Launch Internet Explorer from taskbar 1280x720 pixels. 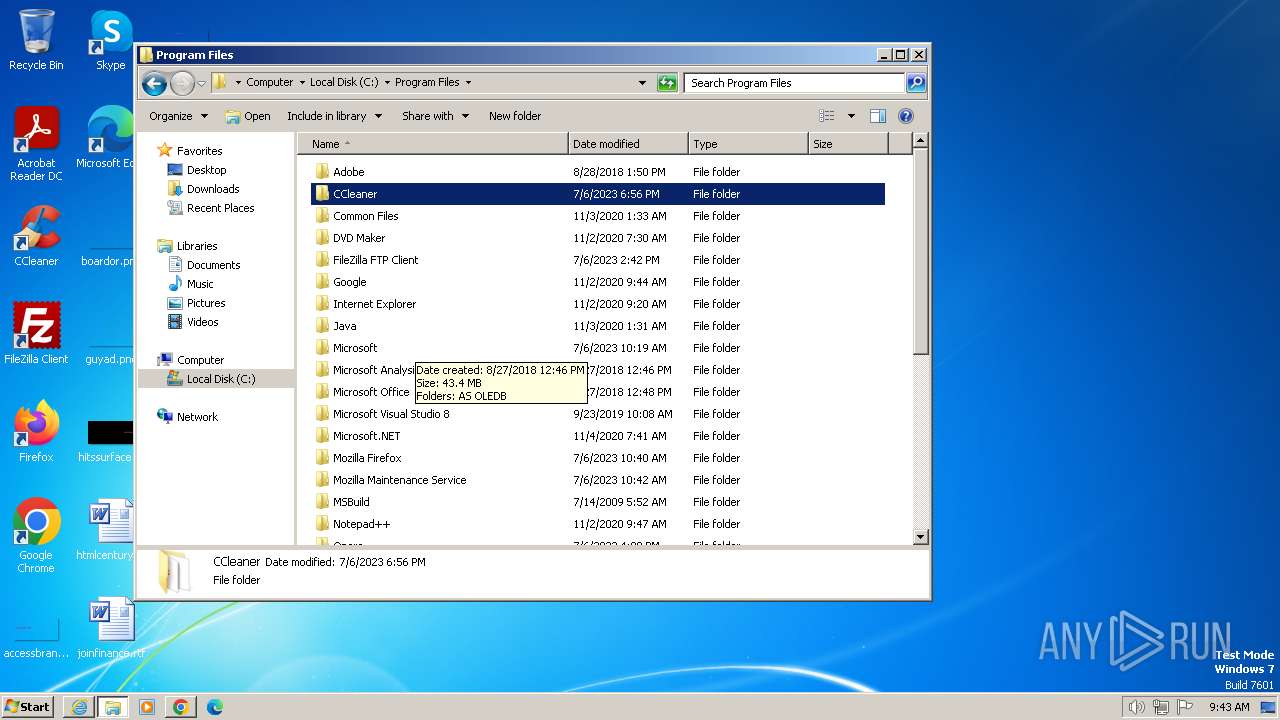pyautogui.click(x=79, y=707)
